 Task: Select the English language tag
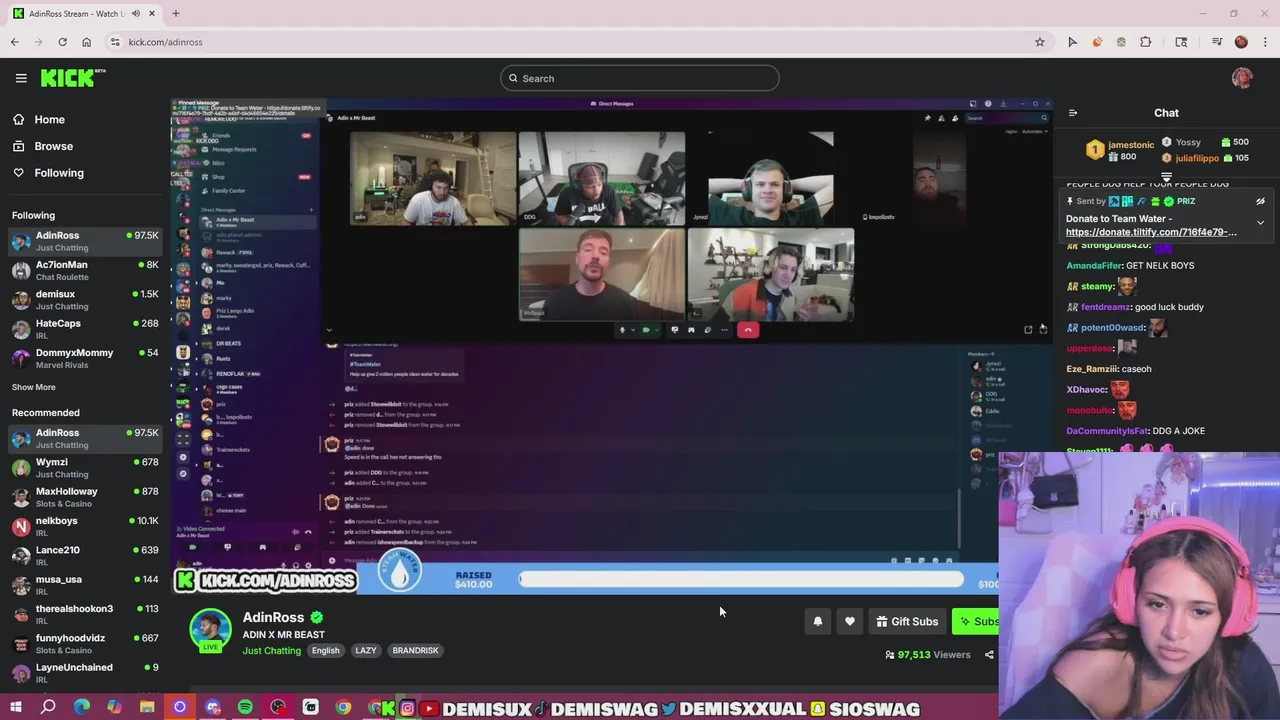tap(325, 650)
